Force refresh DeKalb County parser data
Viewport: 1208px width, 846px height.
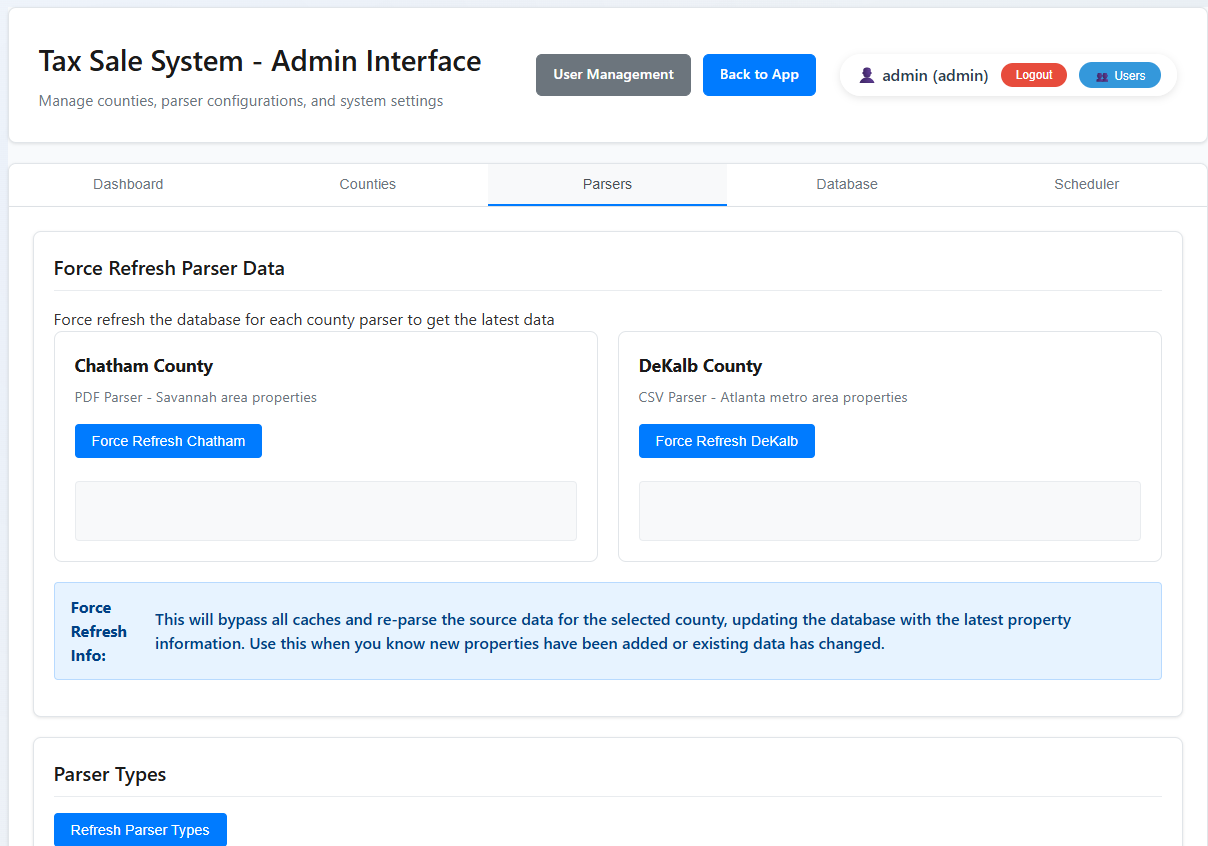[726, 441]
